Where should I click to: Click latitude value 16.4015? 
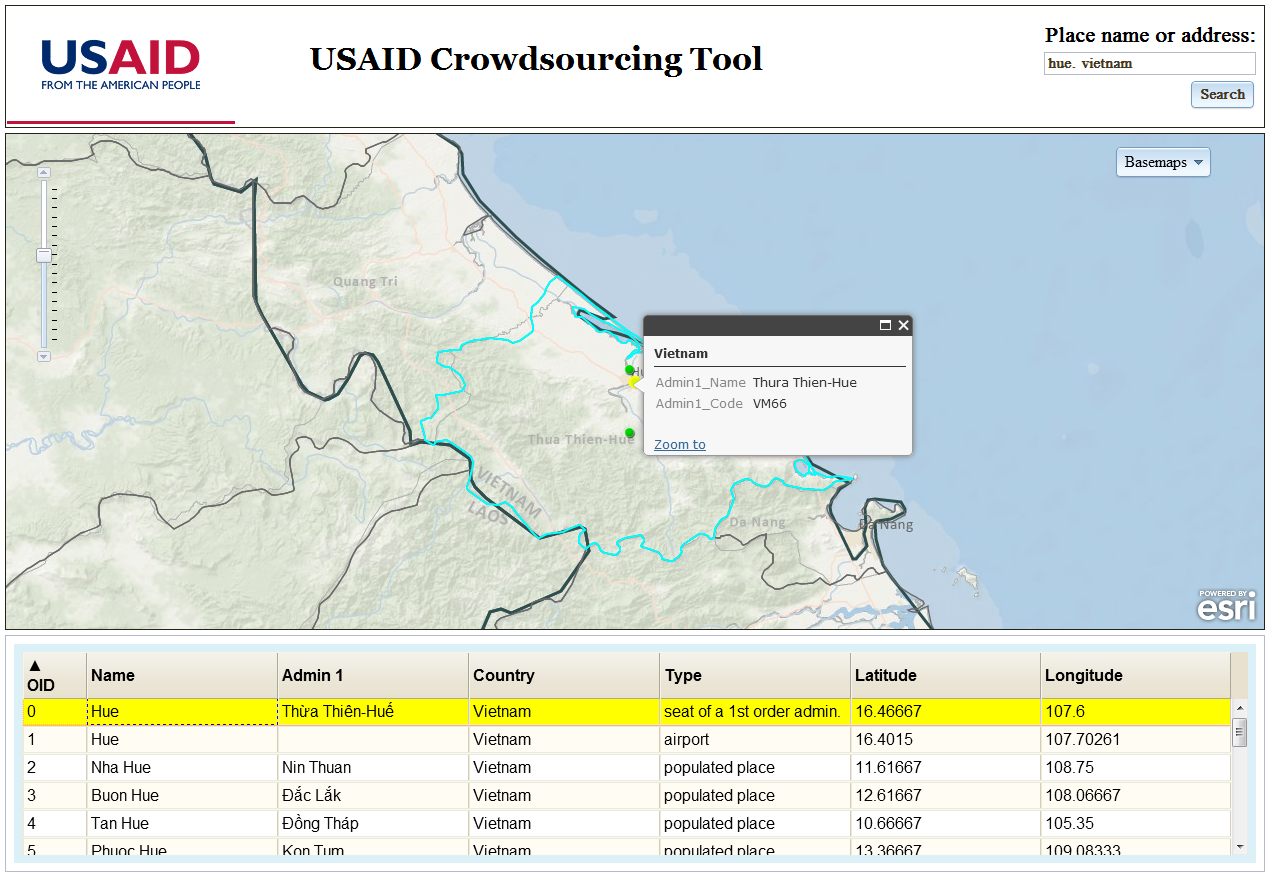(x=945, y=740)
